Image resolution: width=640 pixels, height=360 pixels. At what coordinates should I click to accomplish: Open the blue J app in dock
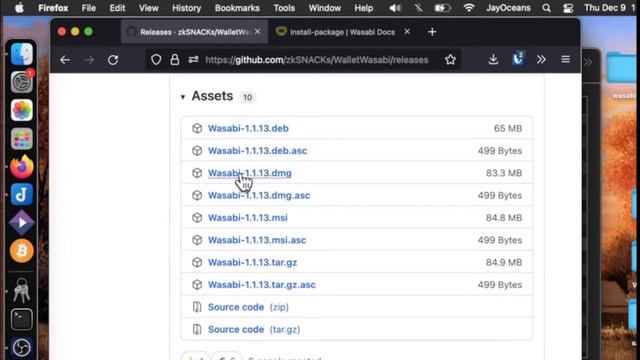coord(22,195)
